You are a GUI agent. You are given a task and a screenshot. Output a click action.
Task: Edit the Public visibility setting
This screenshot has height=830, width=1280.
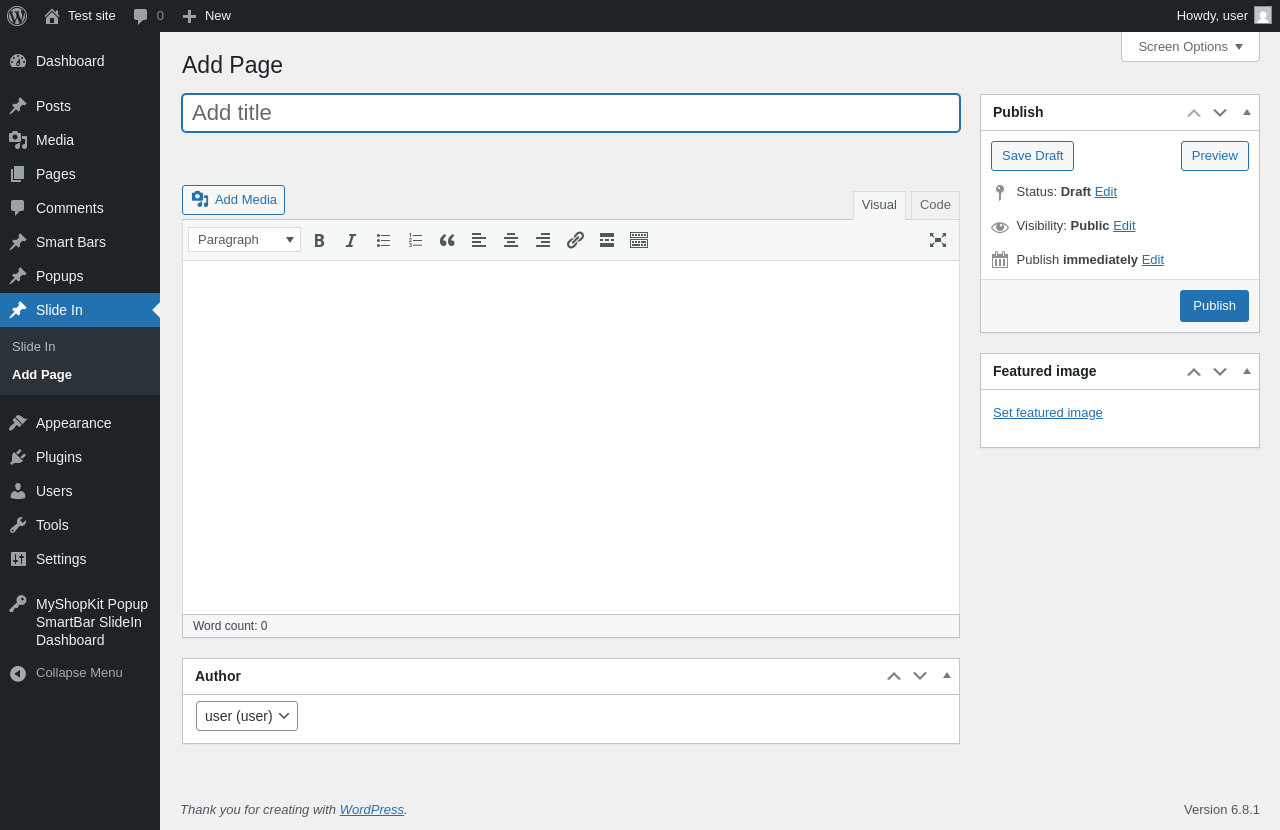(x=1124, y=226)
